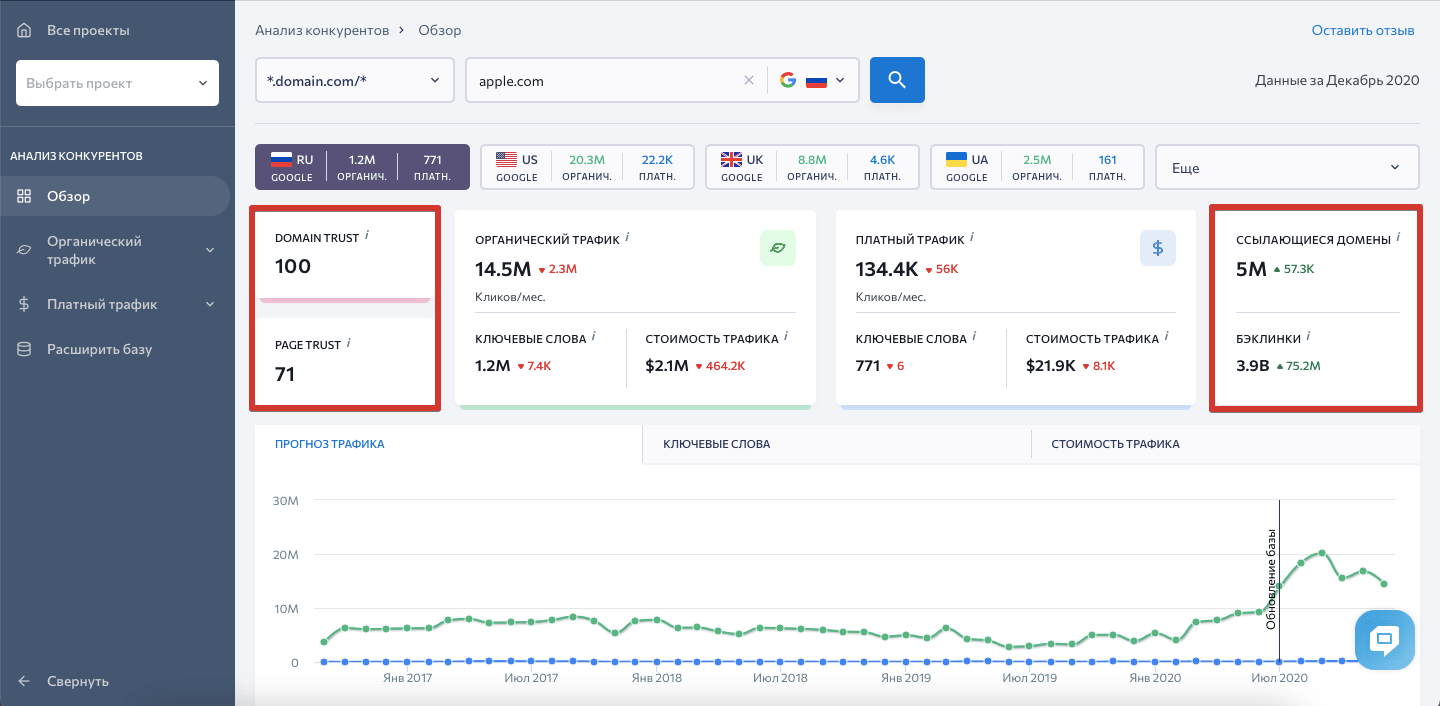Select the UK Google region
1440x706 pixels.
pos(812,167)
